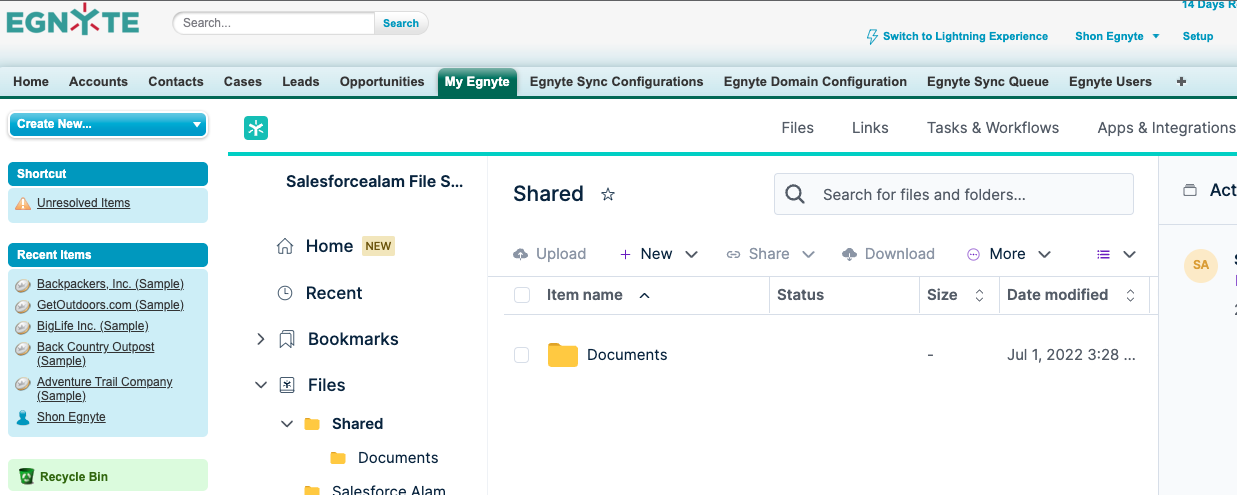The image size is (1237, 495).
Task: Click the list view icon
Action: click(x=1104, y=254)
